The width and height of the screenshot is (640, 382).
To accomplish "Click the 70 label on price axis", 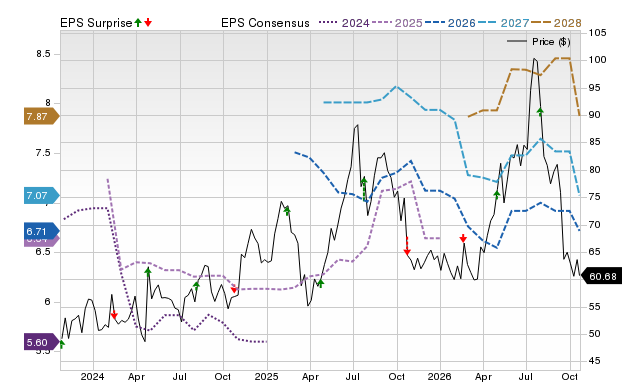I will [594, 224].
